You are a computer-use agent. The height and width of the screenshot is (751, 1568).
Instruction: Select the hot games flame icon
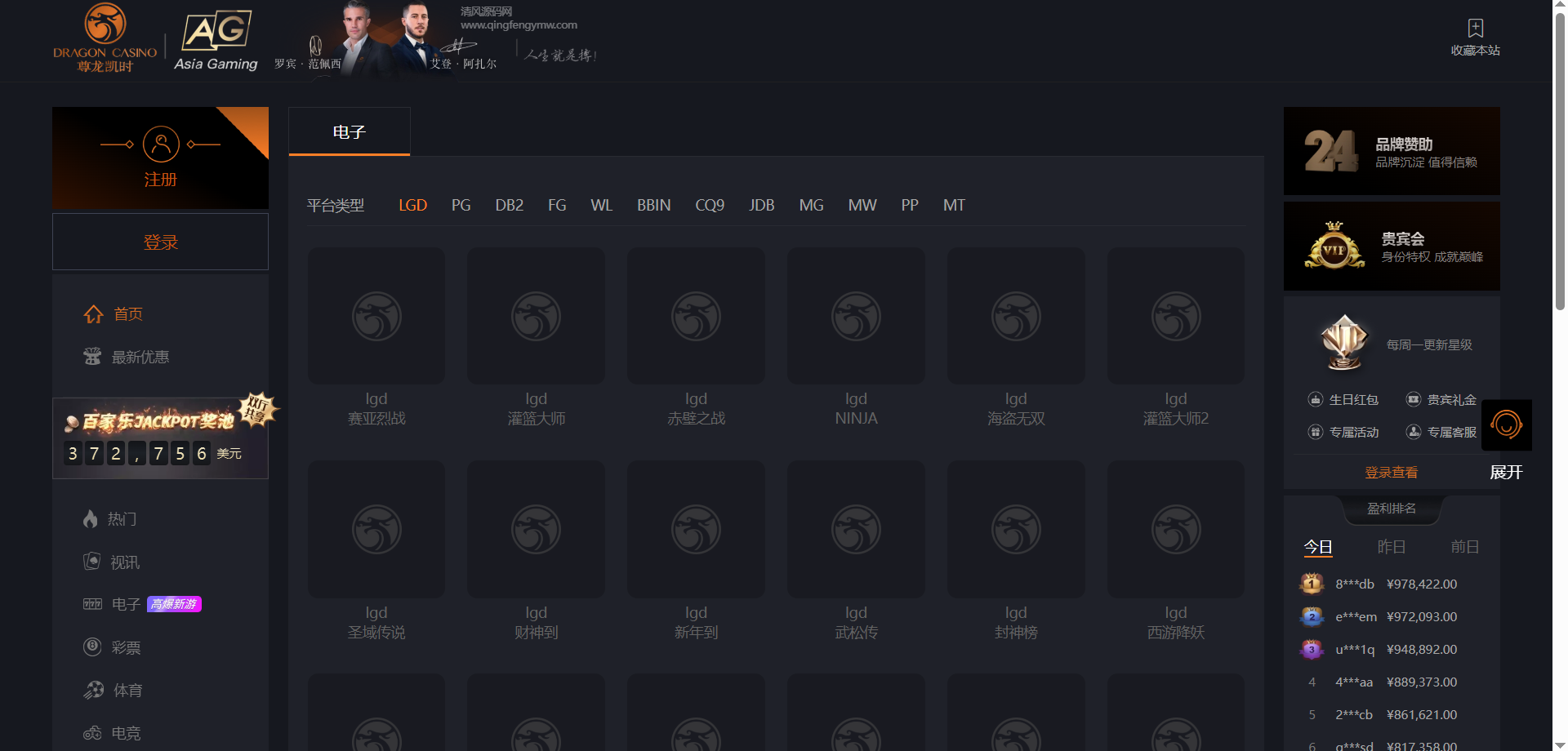coord(91,519)
